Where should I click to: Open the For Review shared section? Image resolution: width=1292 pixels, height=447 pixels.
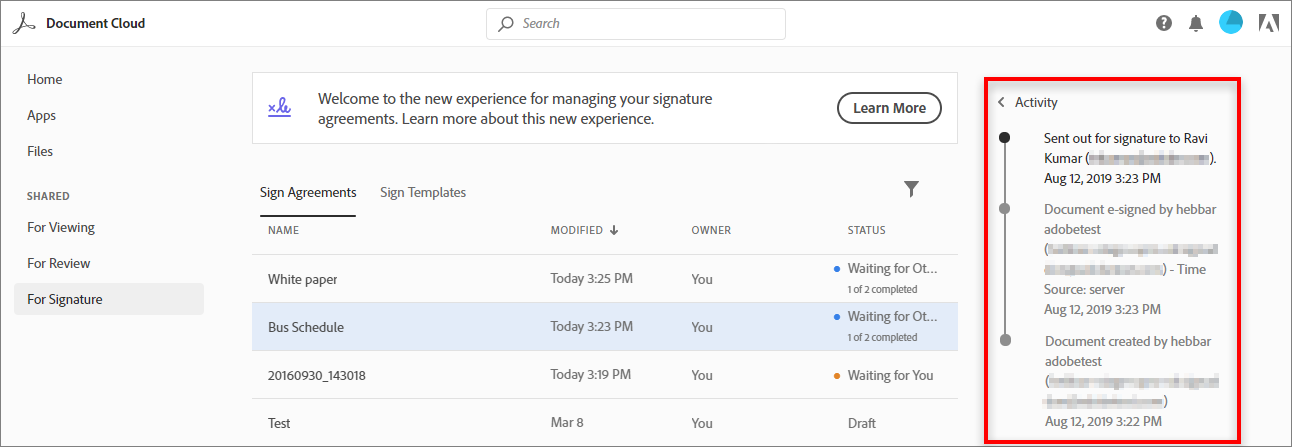(x=59, y=263)
